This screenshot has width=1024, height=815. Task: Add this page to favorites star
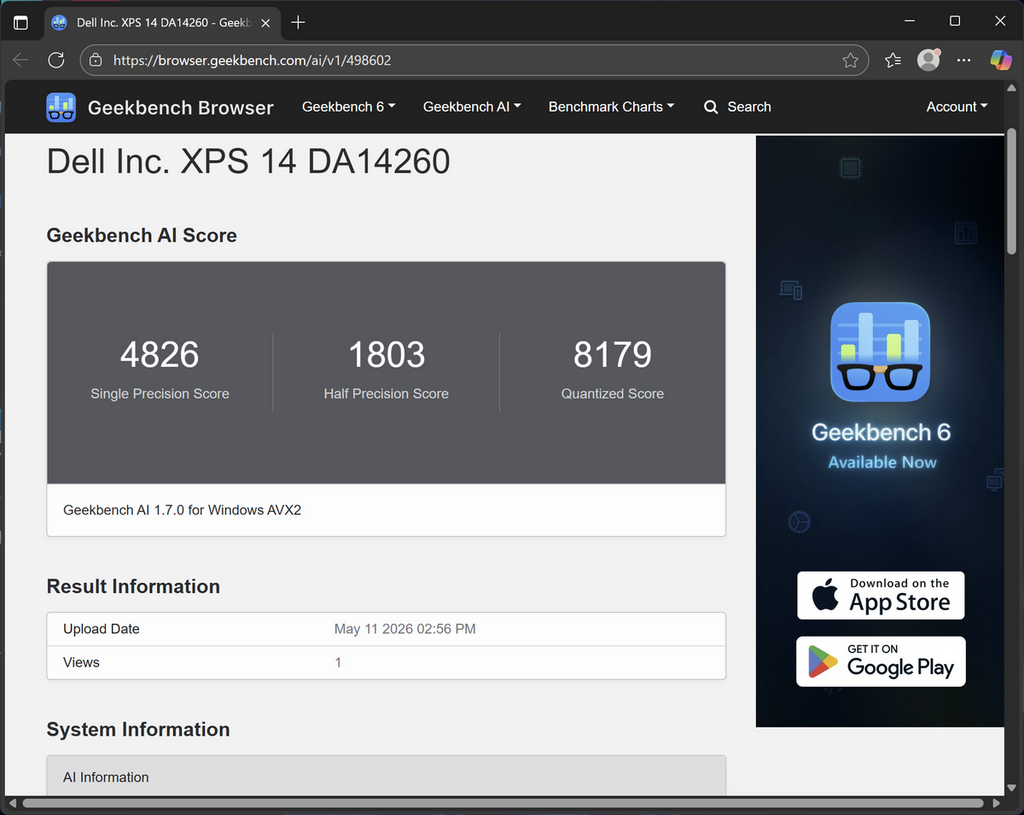850,60
